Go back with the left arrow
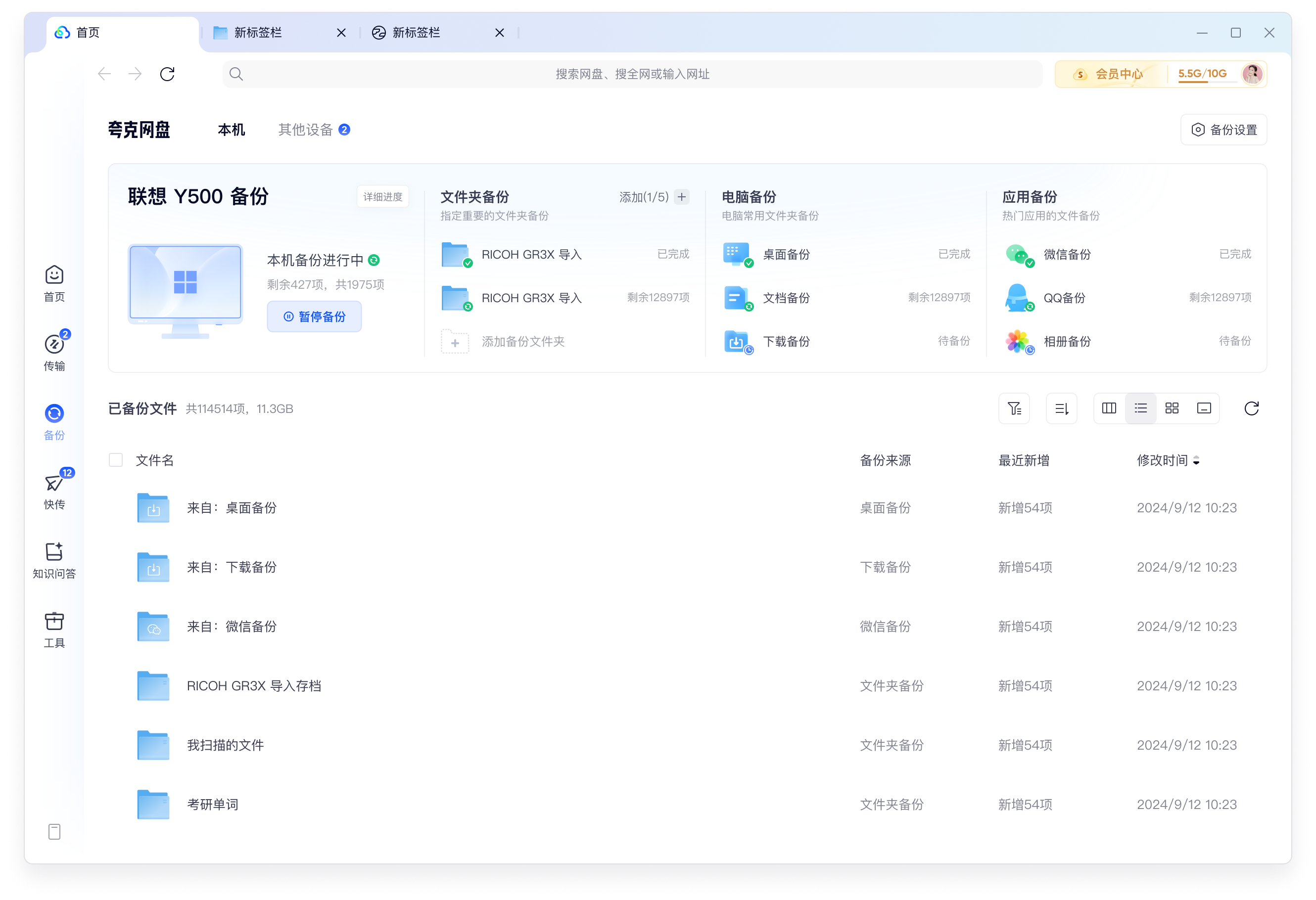This screenshot has height=900, width=1316. (104, 74)
